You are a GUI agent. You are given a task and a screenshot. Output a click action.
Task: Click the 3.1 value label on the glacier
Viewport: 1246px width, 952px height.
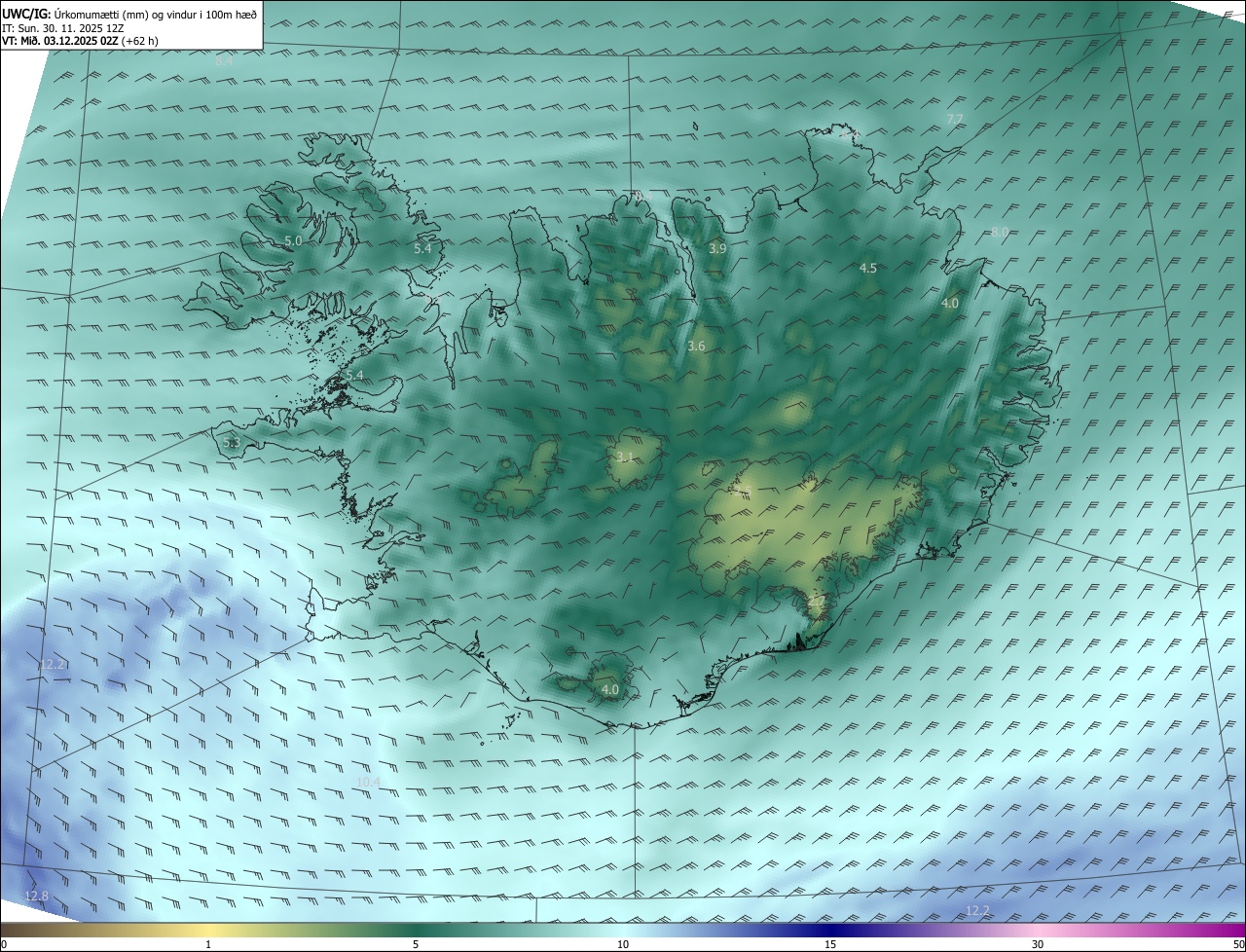tap(625, 457)
